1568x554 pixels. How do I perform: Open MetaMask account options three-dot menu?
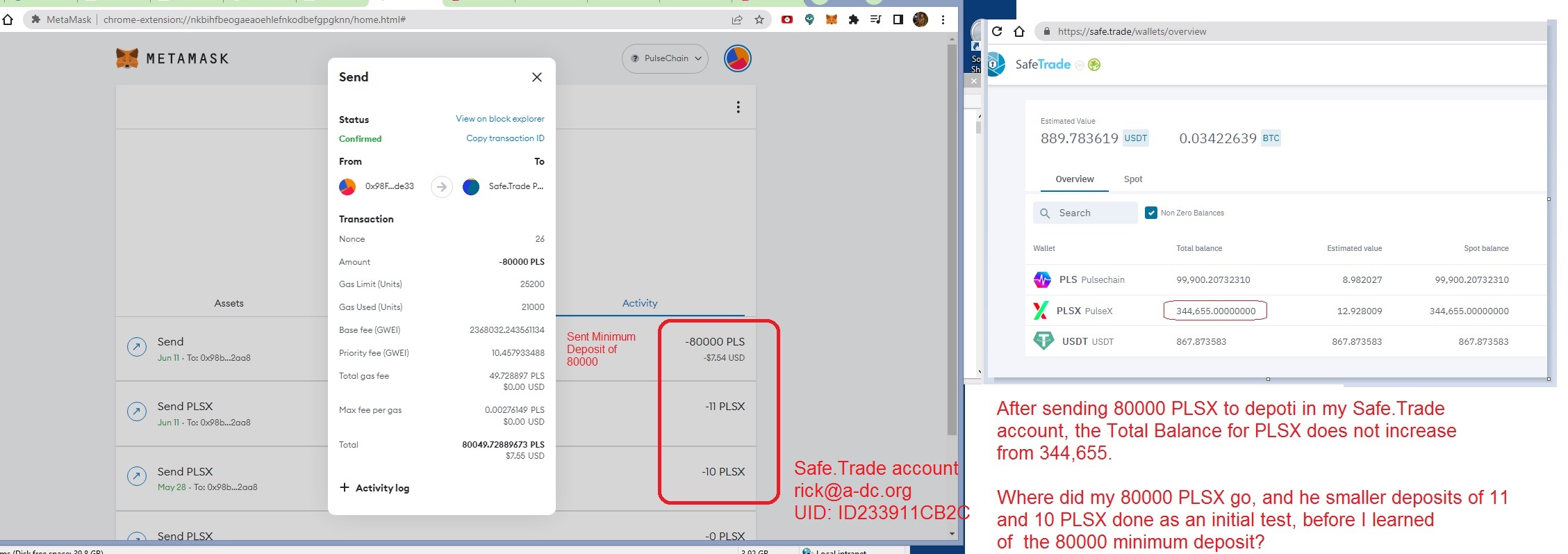(738, 107)
